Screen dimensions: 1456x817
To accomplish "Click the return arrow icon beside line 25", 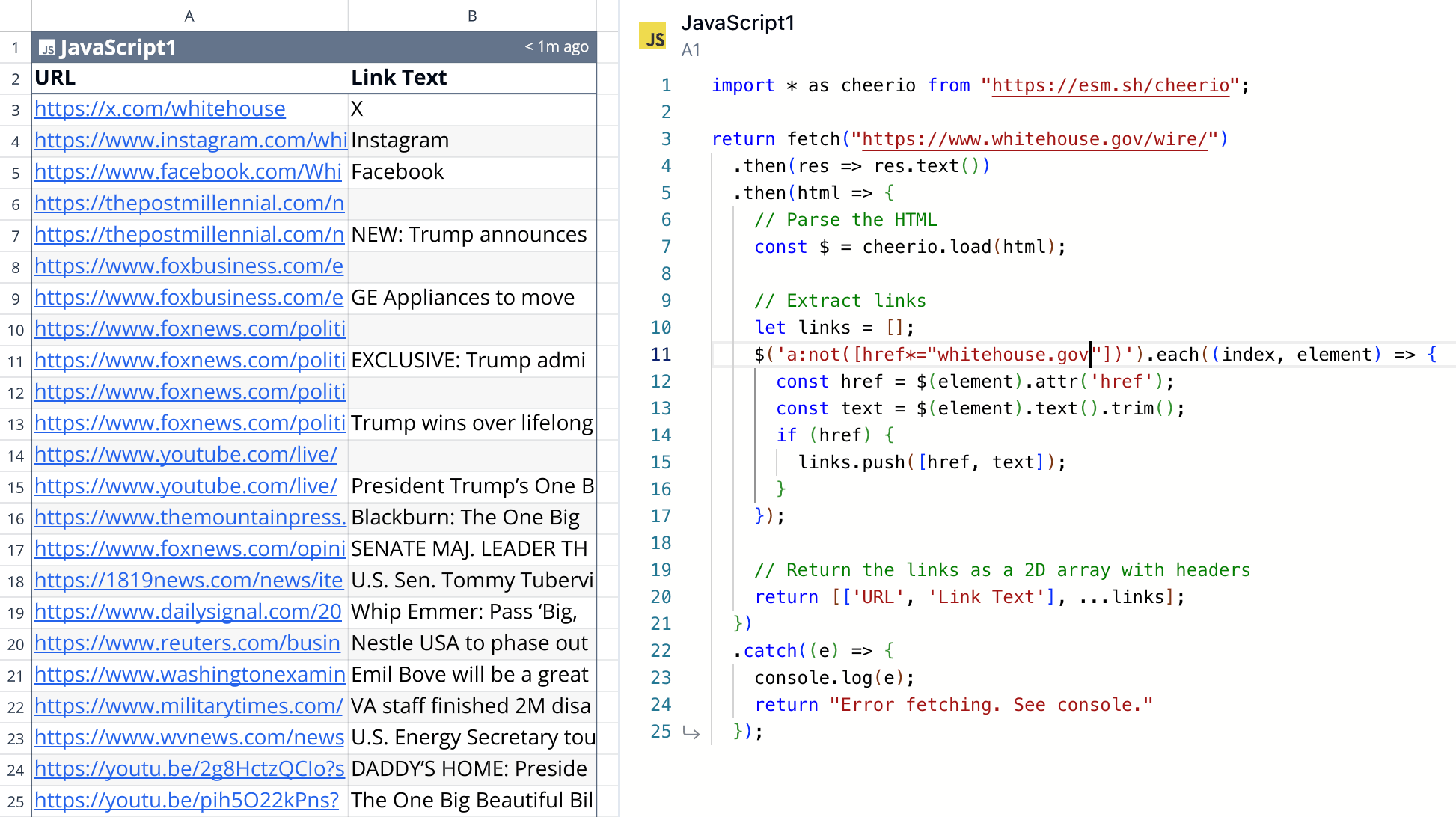I will pyautogui.click(x=691, y=732).
